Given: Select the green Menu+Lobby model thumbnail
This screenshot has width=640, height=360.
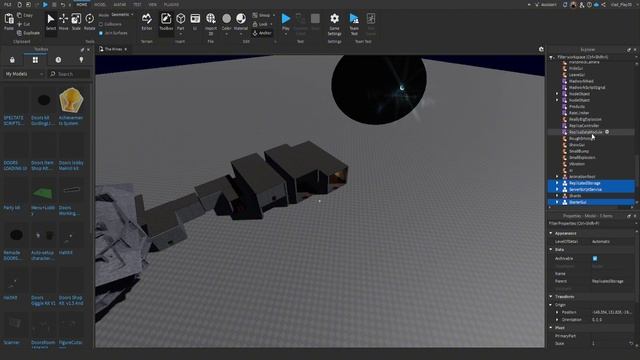Looking at the screenshot, I should tap(43, 192).
